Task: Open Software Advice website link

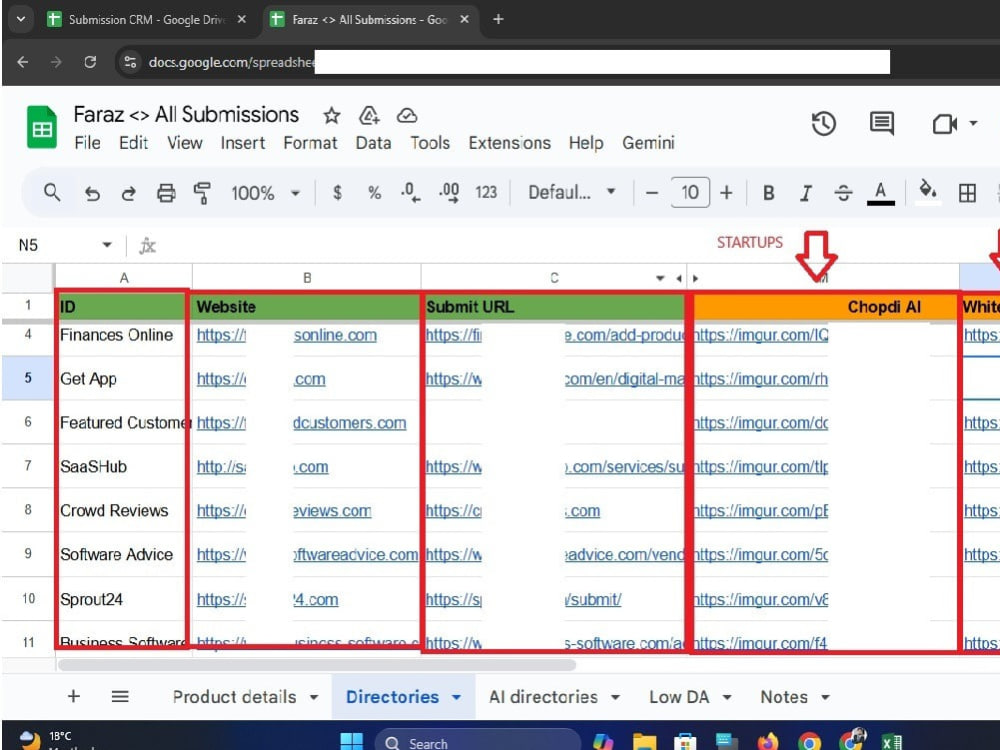Action: pos(307,555)
